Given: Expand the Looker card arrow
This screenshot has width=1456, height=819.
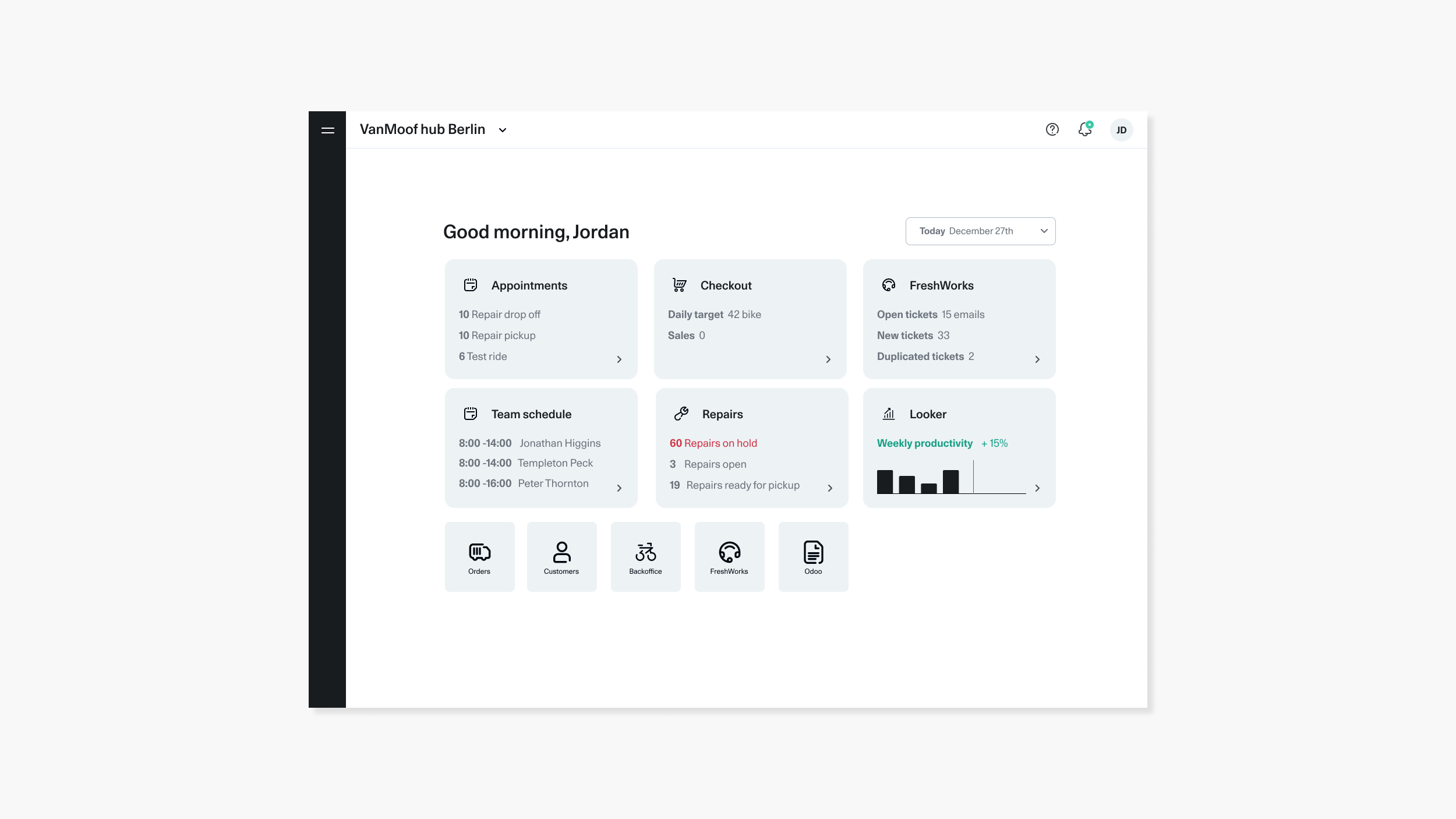Looking at the screenshot, I should click(1037, 488).
